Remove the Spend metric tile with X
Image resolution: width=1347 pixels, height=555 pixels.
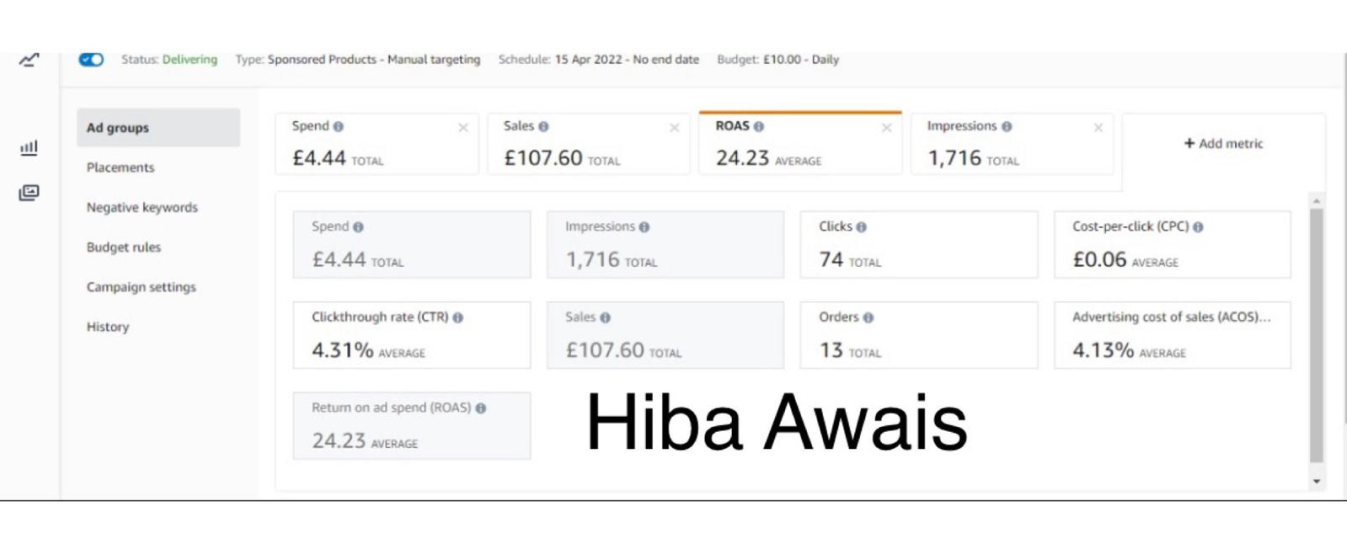click(463, 128)
